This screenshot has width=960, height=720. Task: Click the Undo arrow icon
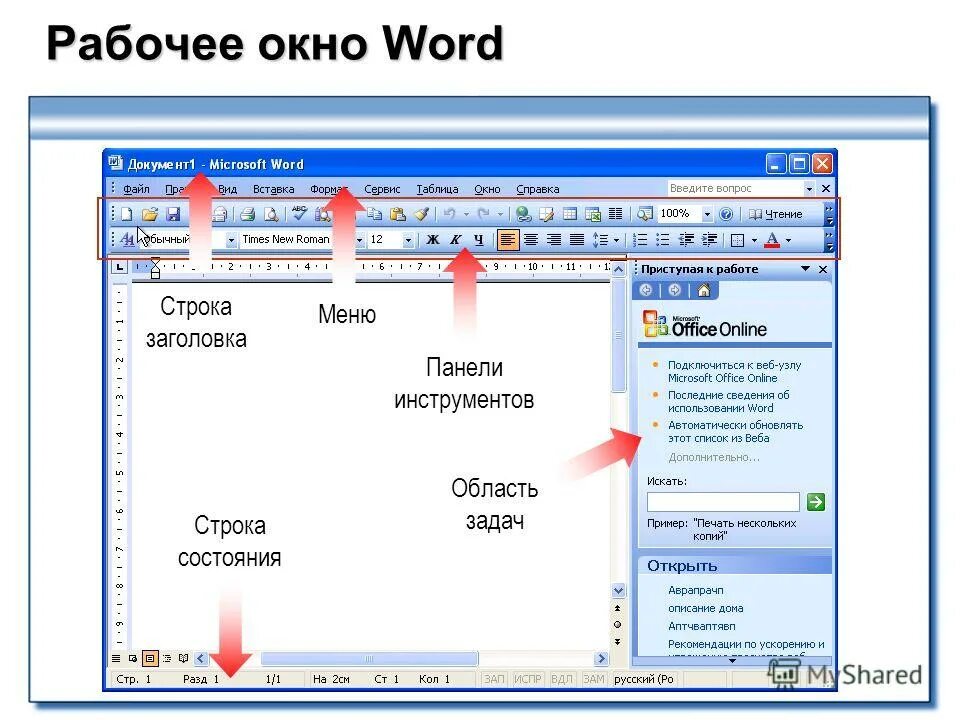point(450,214)
